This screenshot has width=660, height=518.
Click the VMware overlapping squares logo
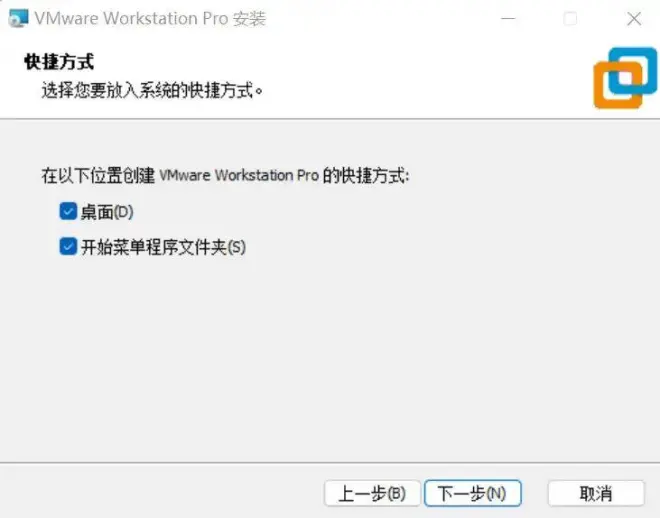point(625,78)
